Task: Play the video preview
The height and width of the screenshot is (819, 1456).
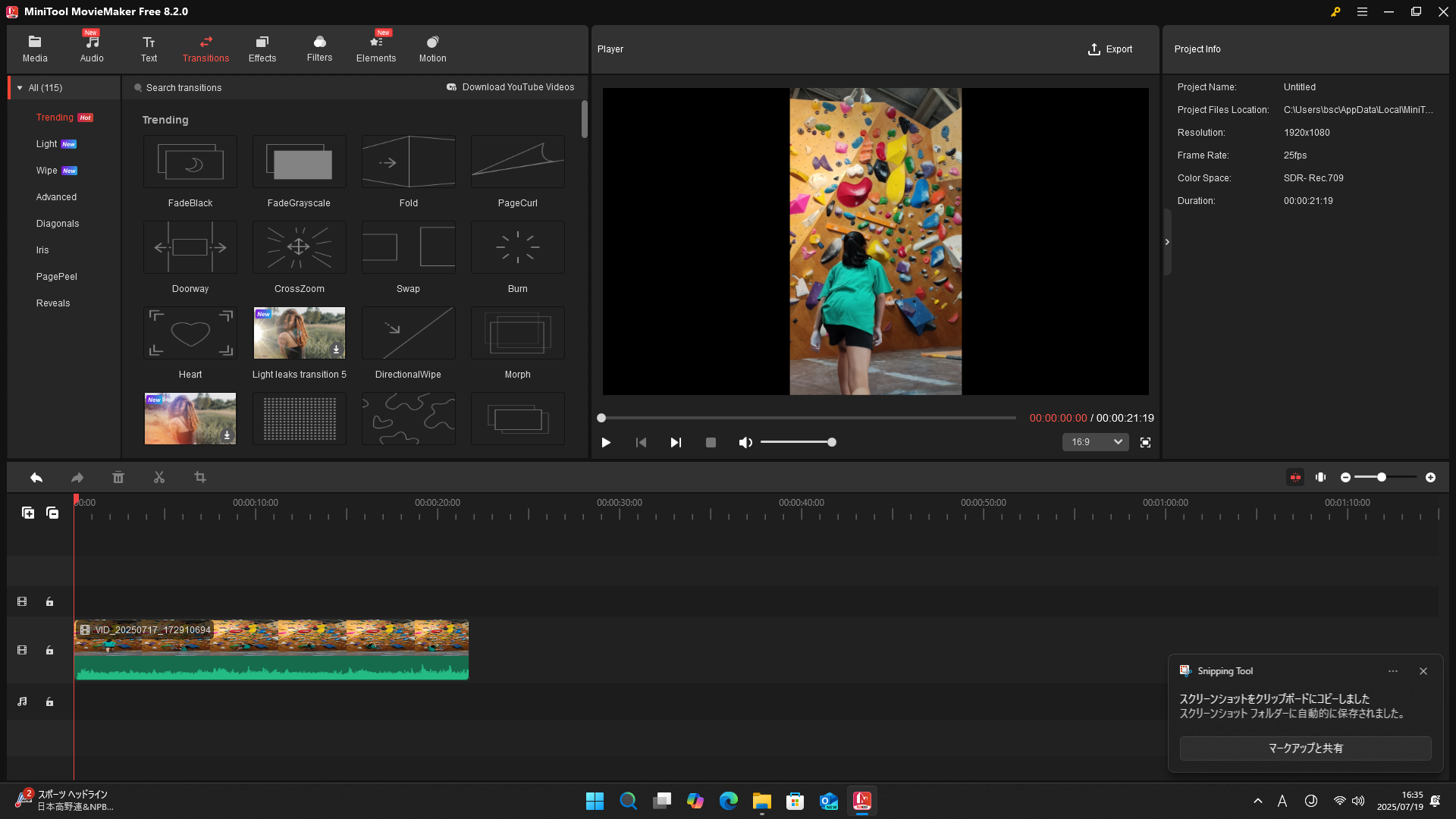Action: click(606, 442)
